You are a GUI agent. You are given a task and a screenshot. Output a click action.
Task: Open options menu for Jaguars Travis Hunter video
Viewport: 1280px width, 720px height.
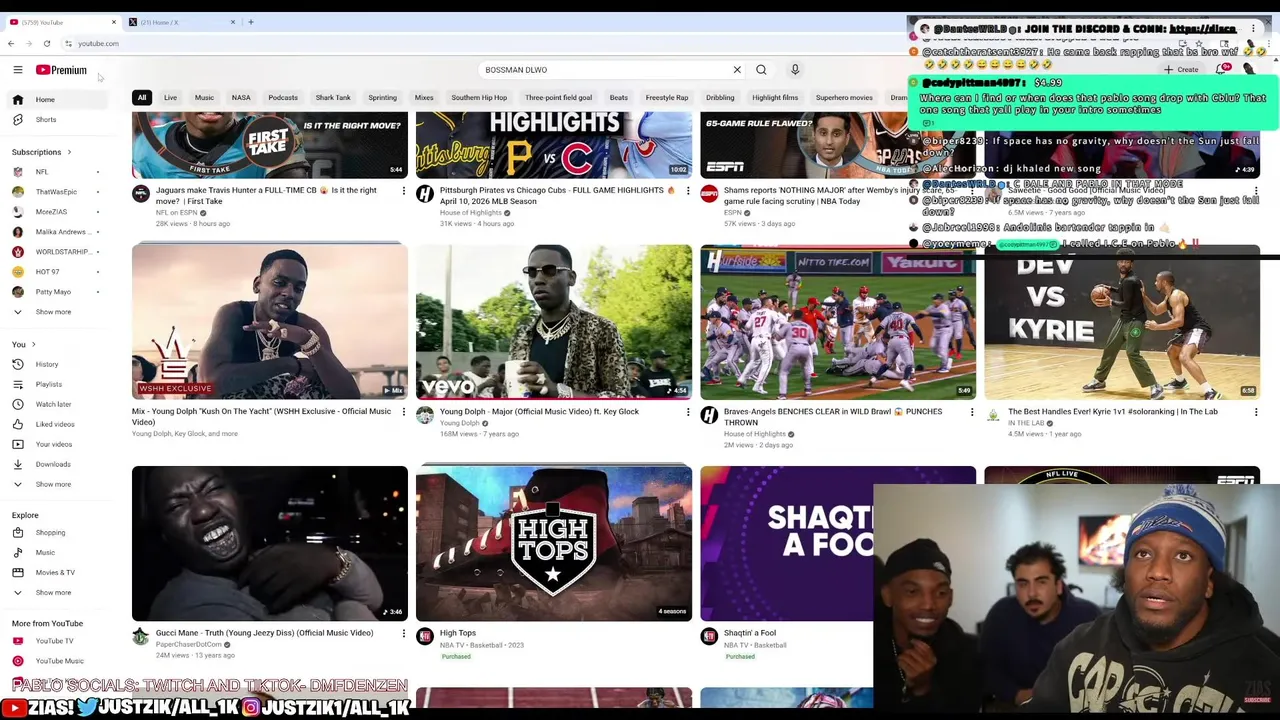click(x=404, y=190)
